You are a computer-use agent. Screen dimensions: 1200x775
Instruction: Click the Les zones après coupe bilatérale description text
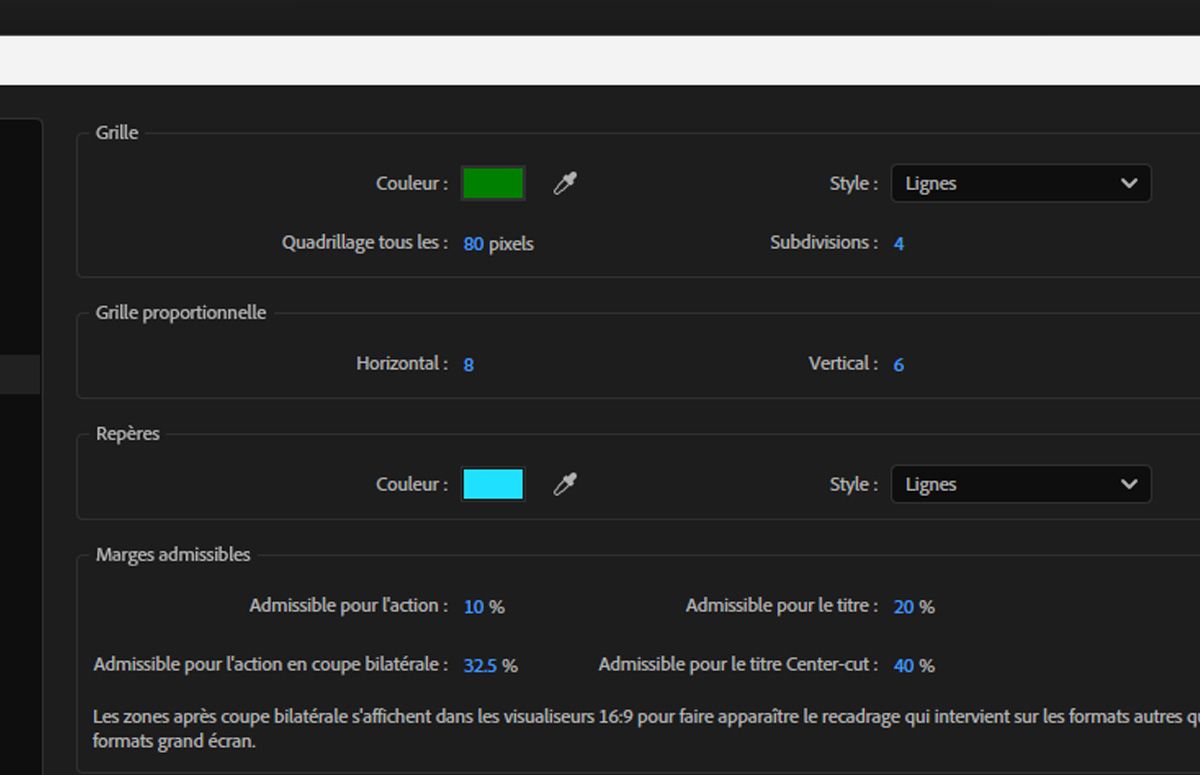[x=646, y=730]
